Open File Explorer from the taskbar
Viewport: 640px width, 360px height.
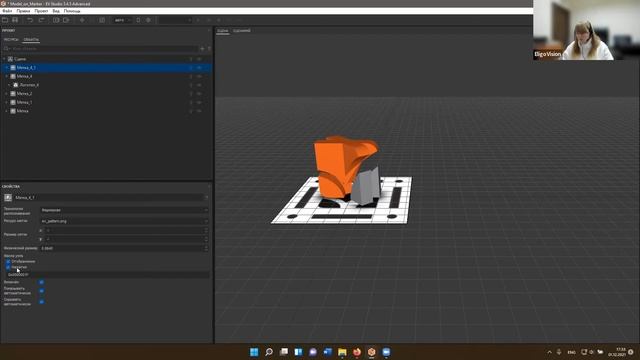pos(342,352)
